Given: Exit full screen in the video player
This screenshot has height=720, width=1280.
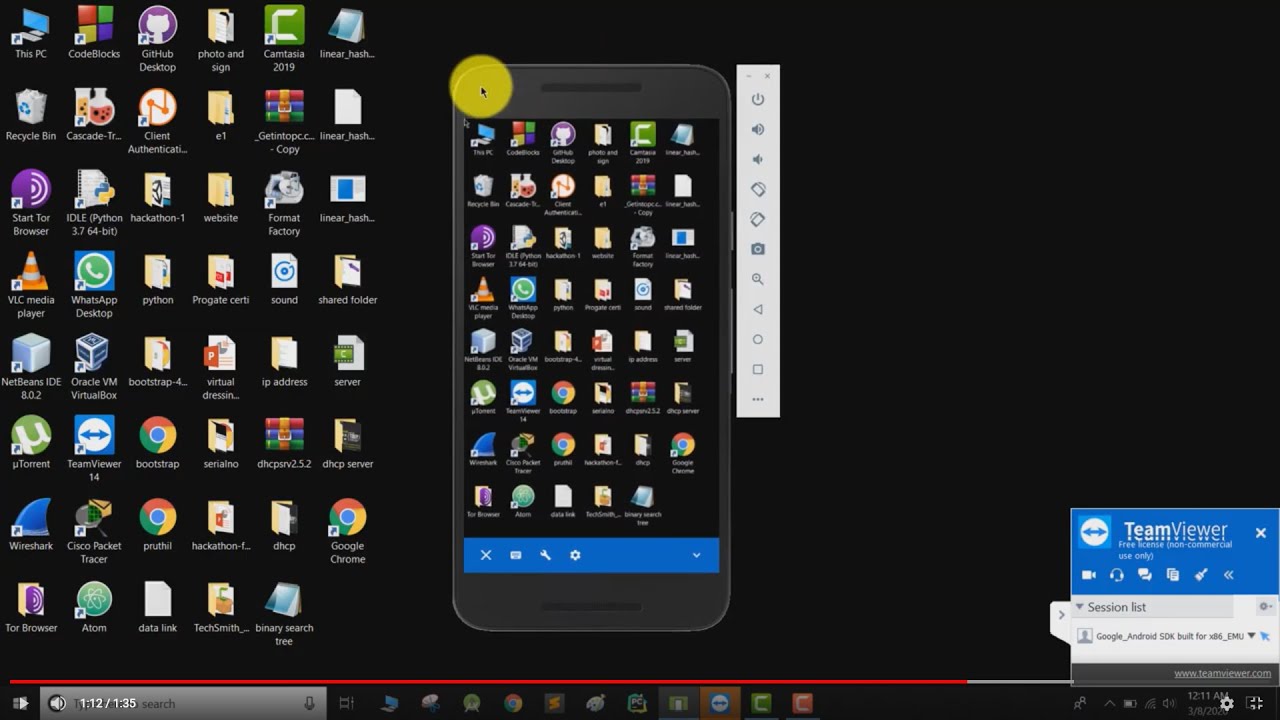Looking at the screenshot, I should point(1255,704).
